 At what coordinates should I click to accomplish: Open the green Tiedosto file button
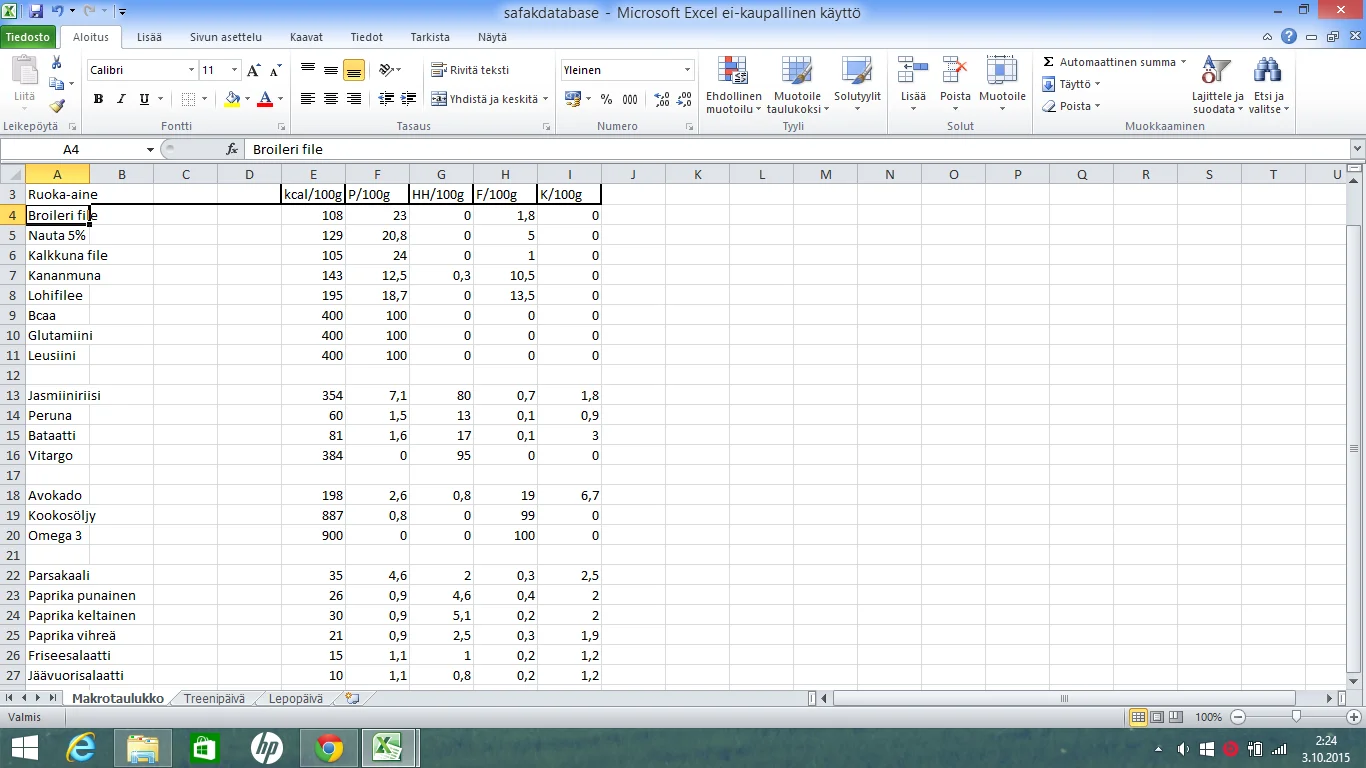[x=28, y=37]
